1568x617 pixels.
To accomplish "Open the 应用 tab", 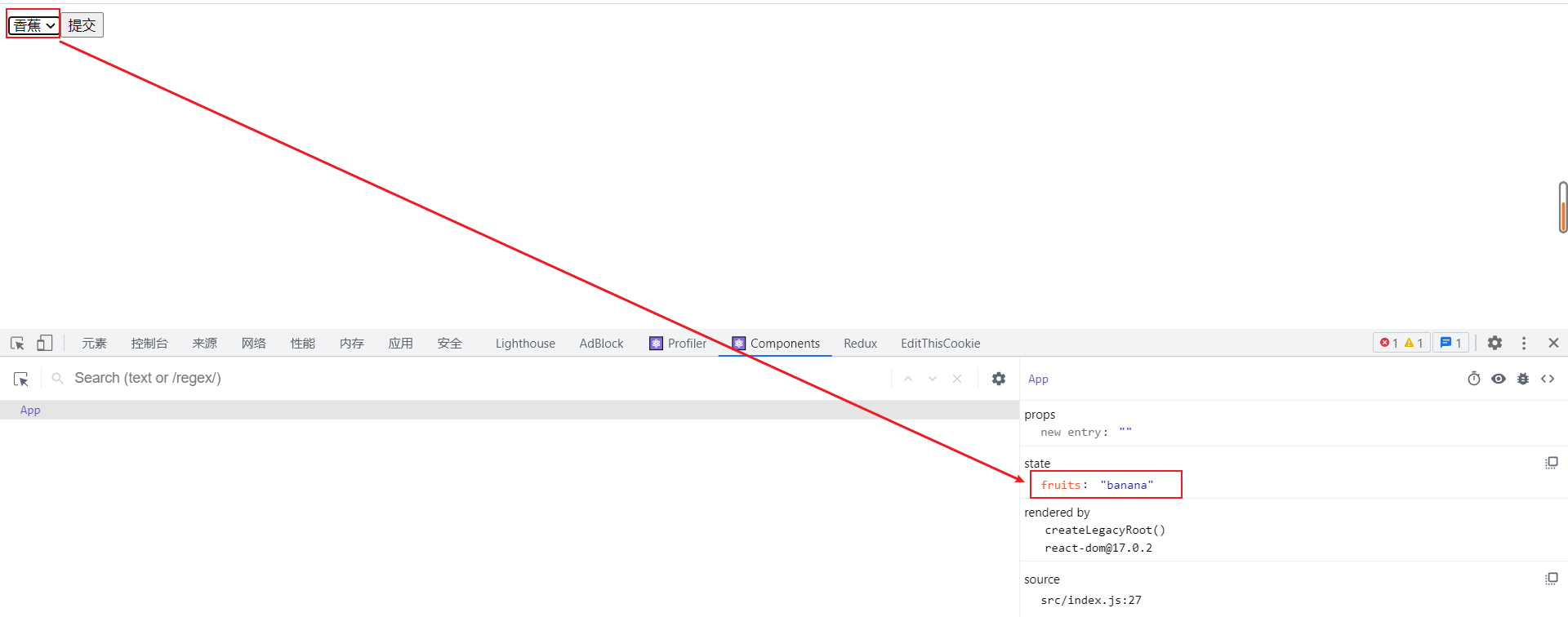I will pyautogui.click(x=401, y=344).
